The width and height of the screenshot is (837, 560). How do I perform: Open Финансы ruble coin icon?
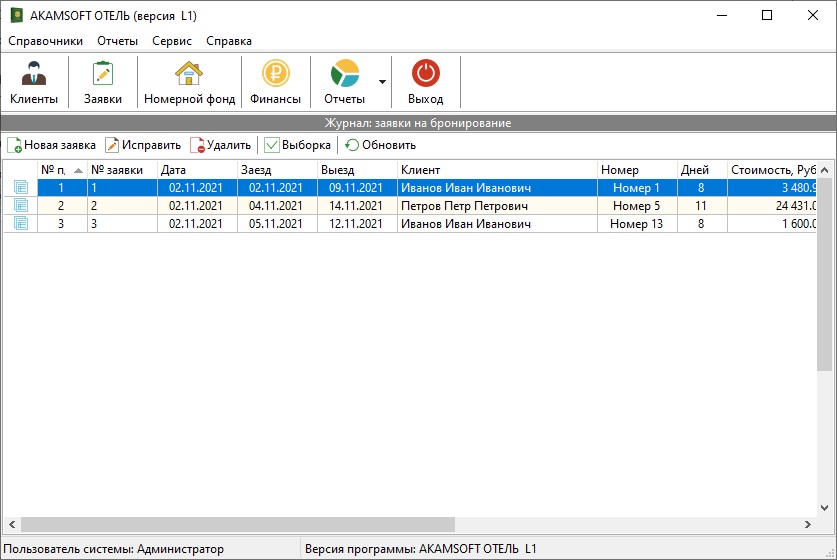click(275, 75)
